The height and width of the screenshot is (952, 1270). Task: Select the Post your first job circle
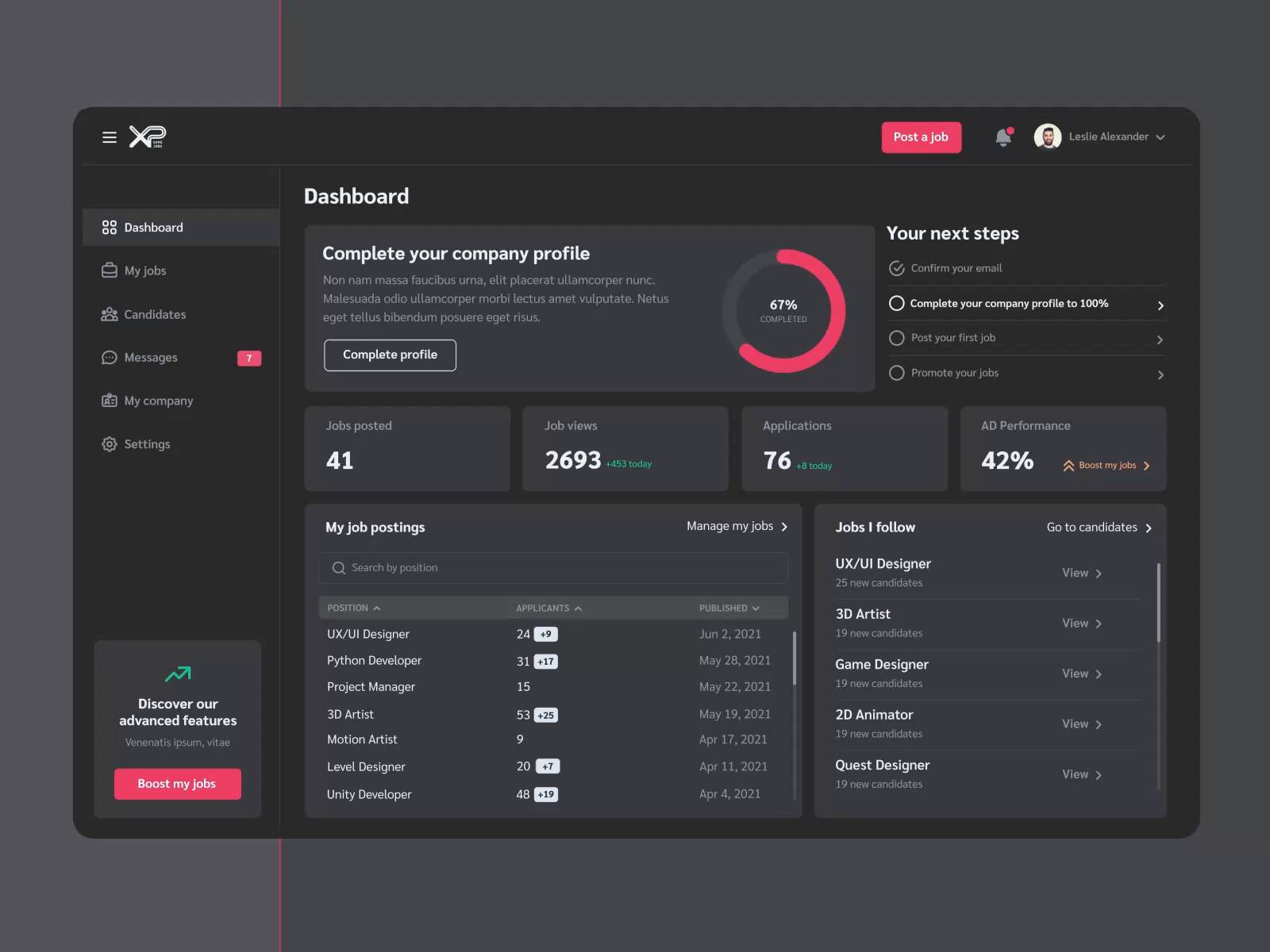(x=897, y=338)
